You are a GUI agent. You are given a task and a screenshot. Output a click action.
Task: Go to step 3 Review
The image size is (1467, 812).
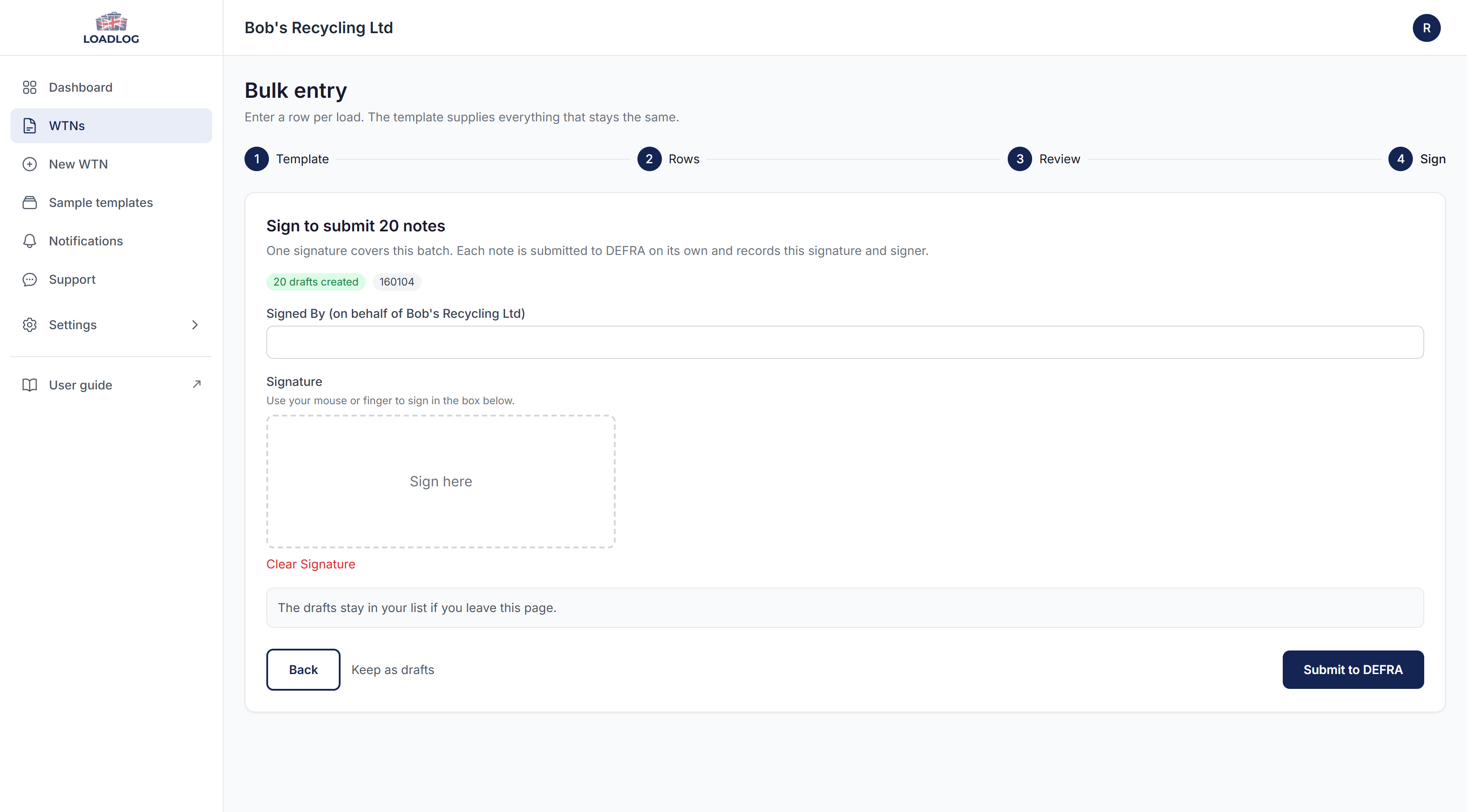coord(1043,159)
